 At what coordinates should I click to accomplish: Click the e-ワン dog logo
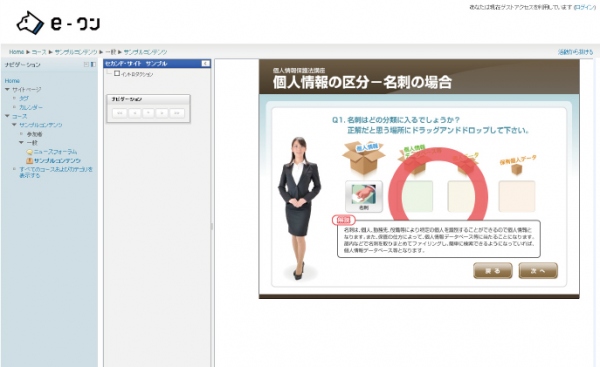click(x=58, y=23)
